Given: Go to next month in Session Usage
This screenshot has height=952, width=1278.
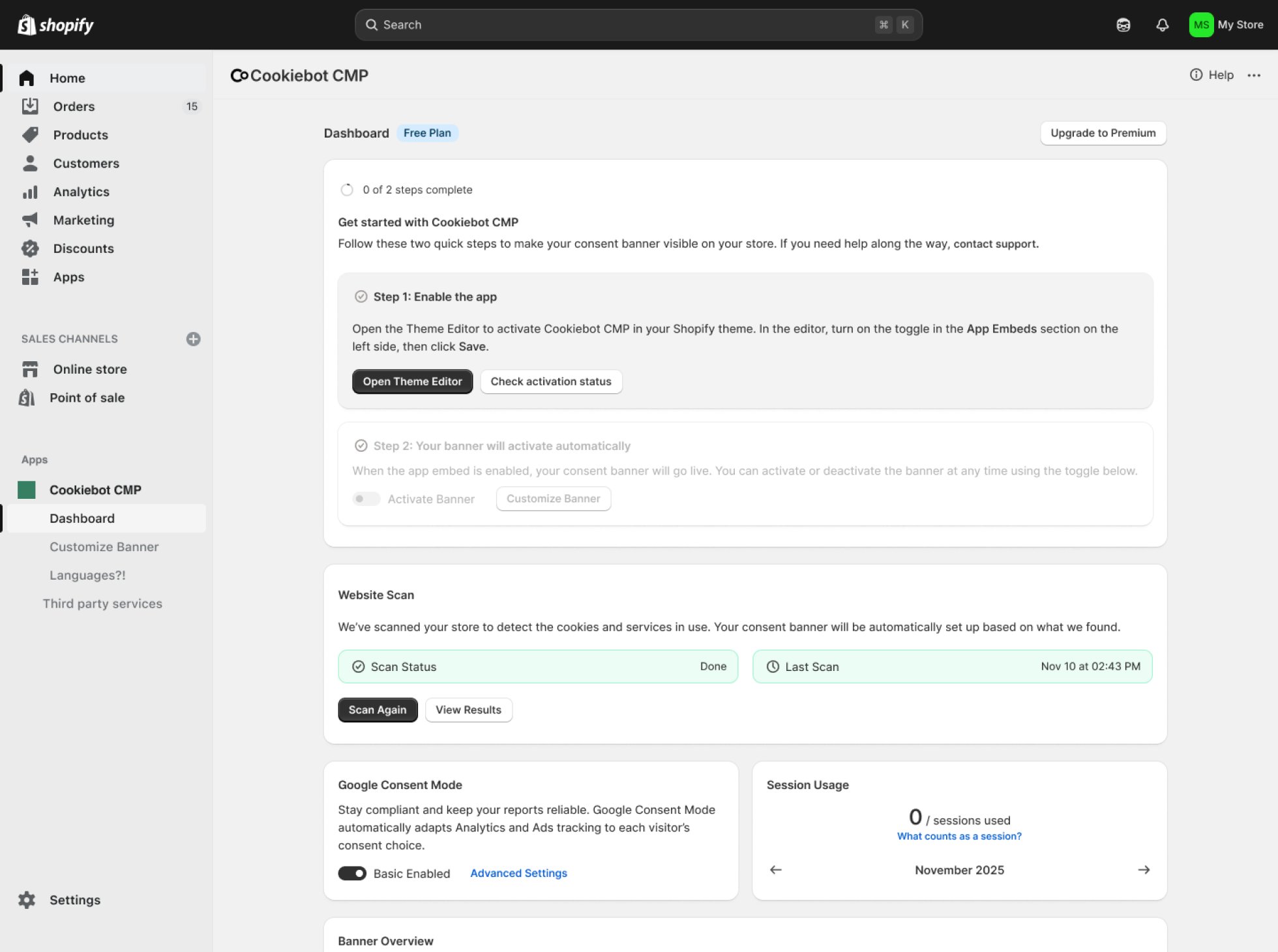Looking at the screenshot, I should click(1144, 870).
